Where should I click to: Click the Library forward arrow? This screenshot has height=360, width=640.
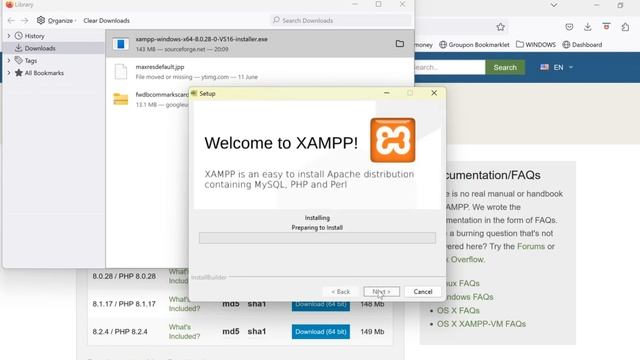coord(24,20)
